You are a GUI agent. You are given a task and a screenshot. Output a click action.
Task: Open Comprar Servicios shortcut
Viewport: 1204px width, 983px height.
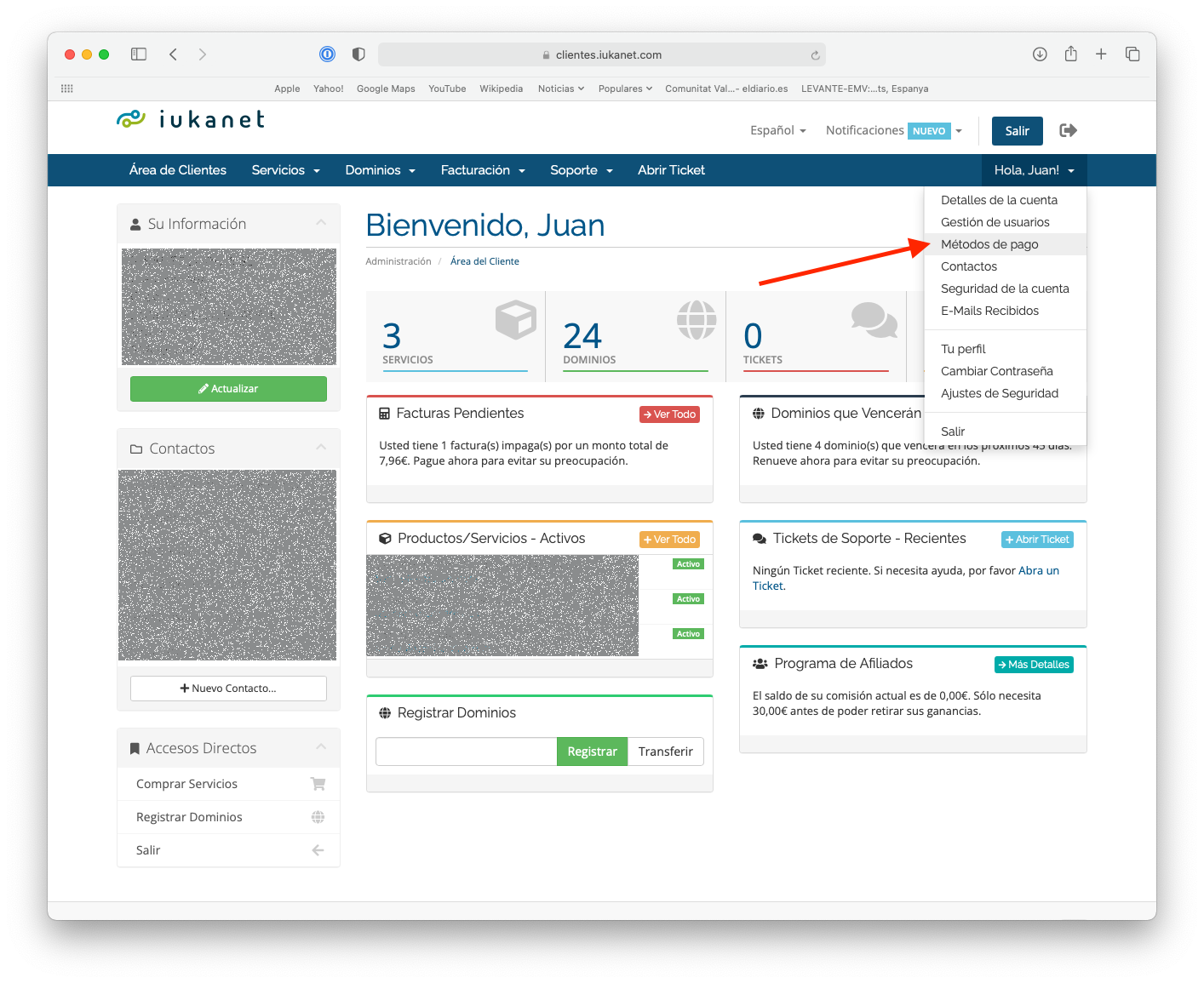tap(228, 784)
